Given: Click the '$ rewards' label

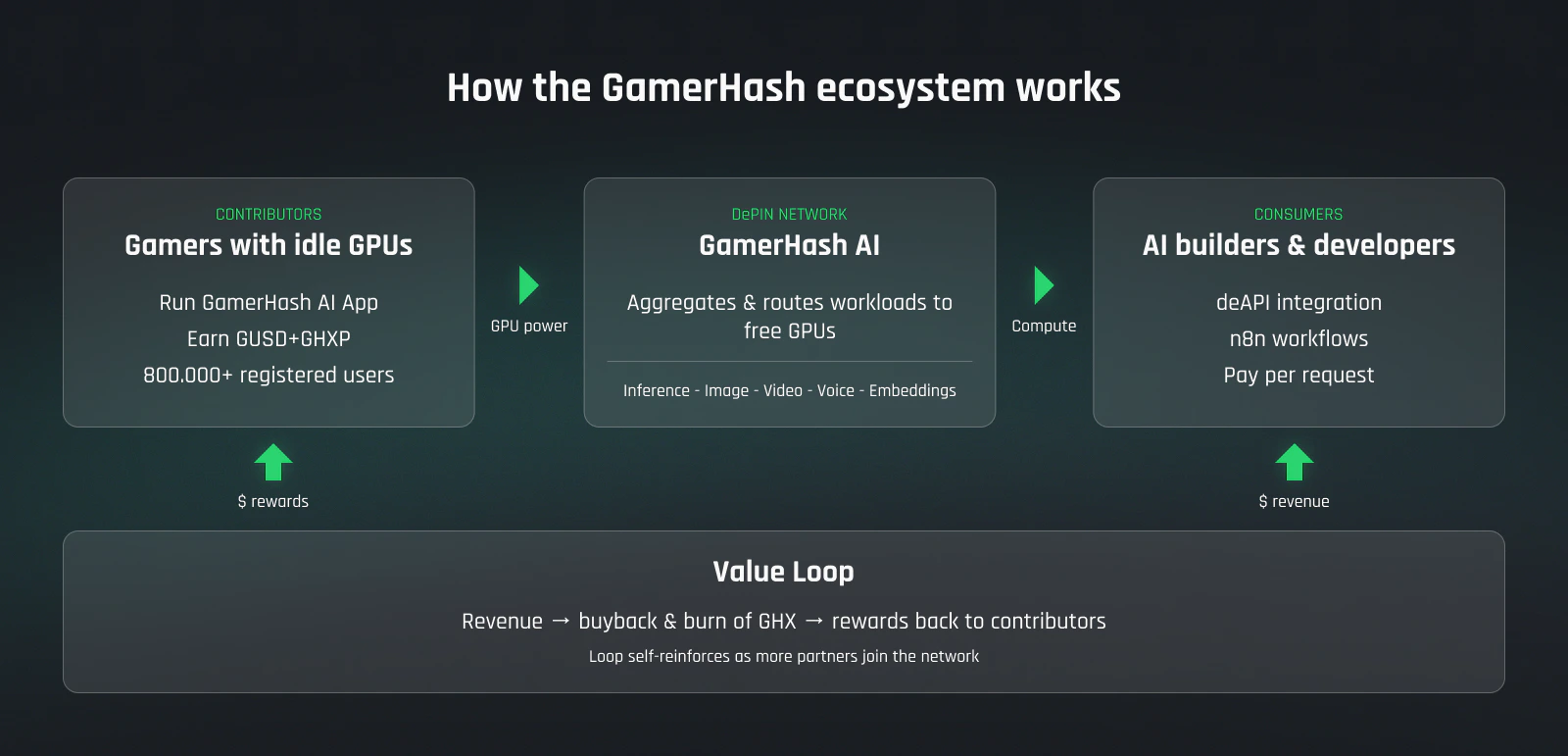Looking at the screenshot, I should pyautogui.click(x=273, y=501).
